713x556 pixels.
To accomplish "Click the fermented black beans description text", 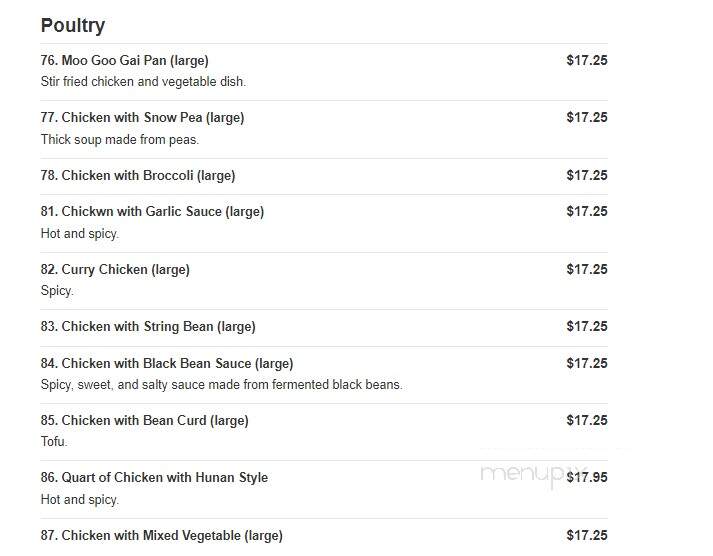I will point(221,385).
